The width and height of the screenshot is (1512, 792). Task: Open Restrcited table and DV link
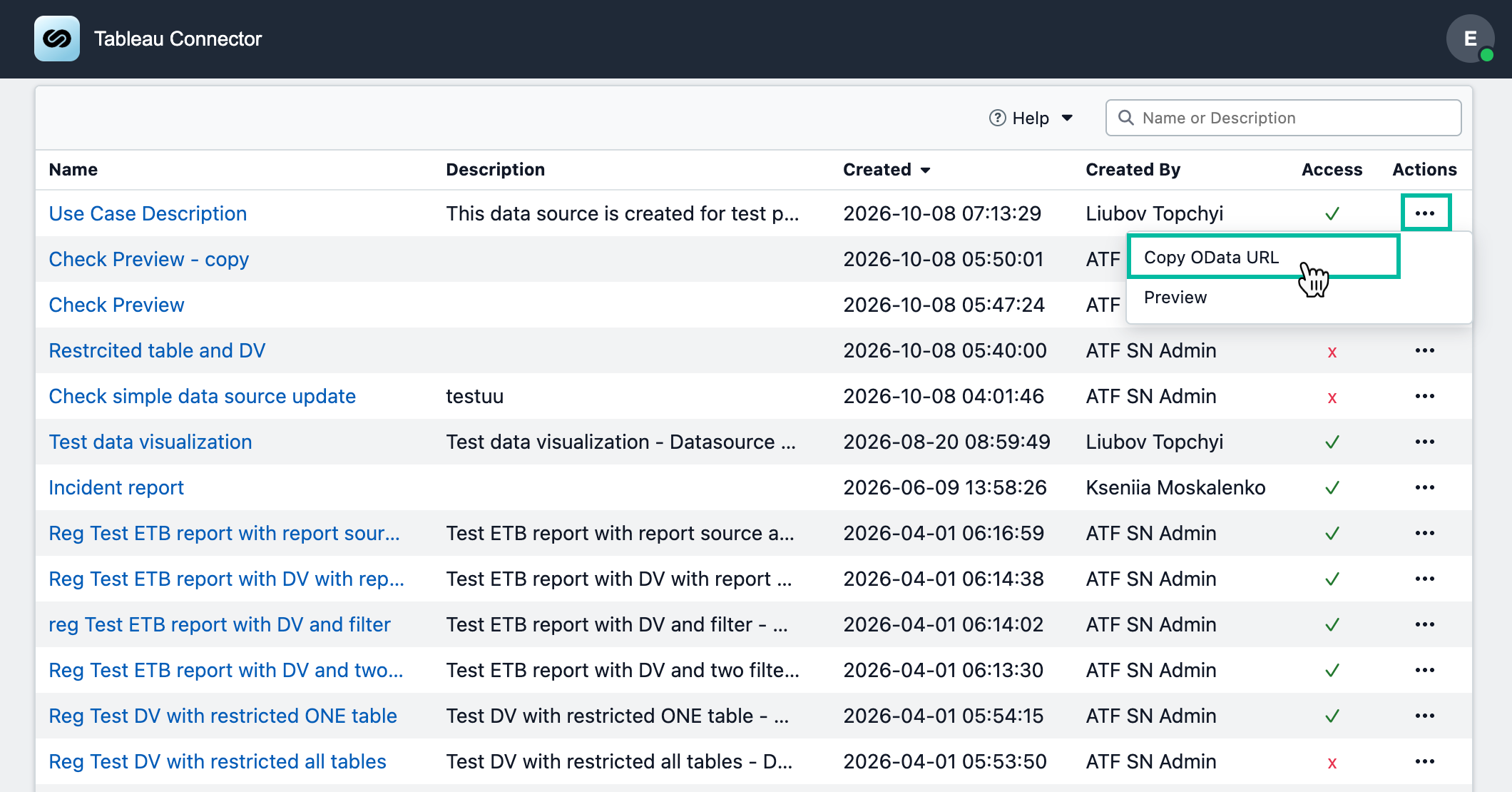[157, 350]
